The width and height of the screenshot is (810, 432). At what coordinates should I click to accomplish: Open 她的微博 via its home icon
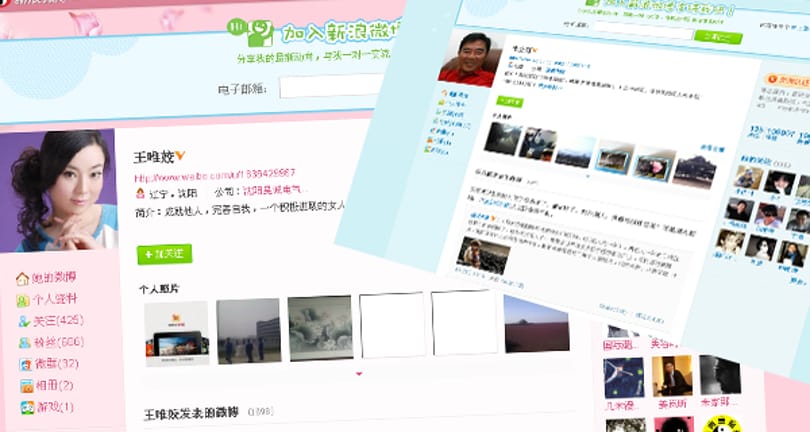[22, 279]
